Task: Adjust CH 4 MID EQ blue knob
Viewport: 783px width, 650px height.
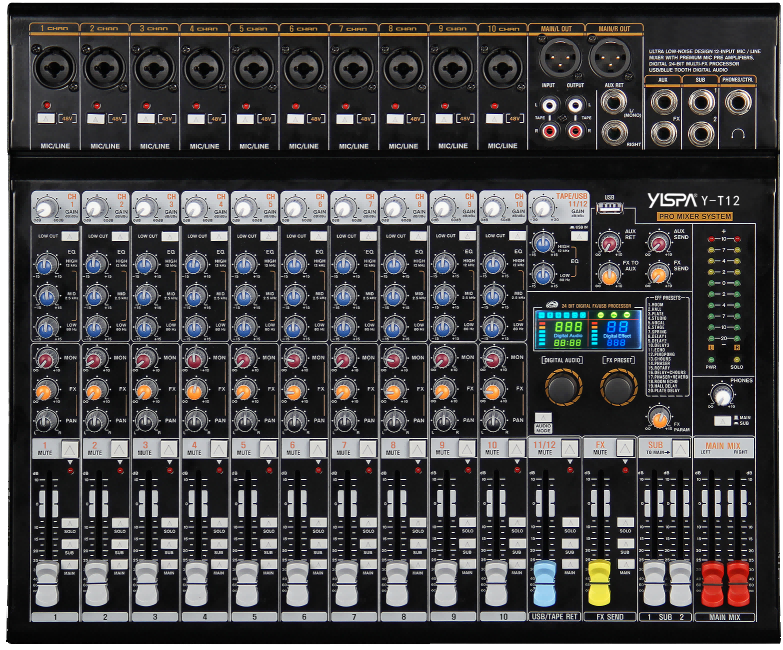Action: 195,297
